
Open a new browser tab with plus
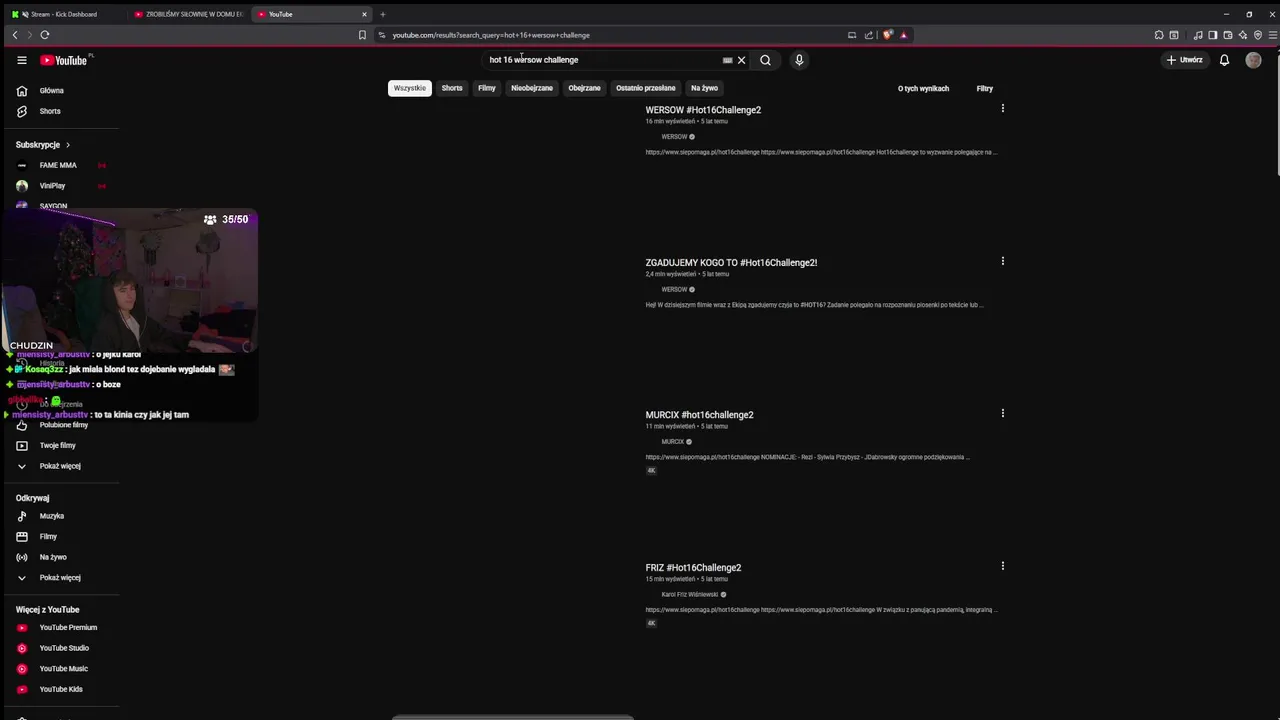[x=382, y=14]
